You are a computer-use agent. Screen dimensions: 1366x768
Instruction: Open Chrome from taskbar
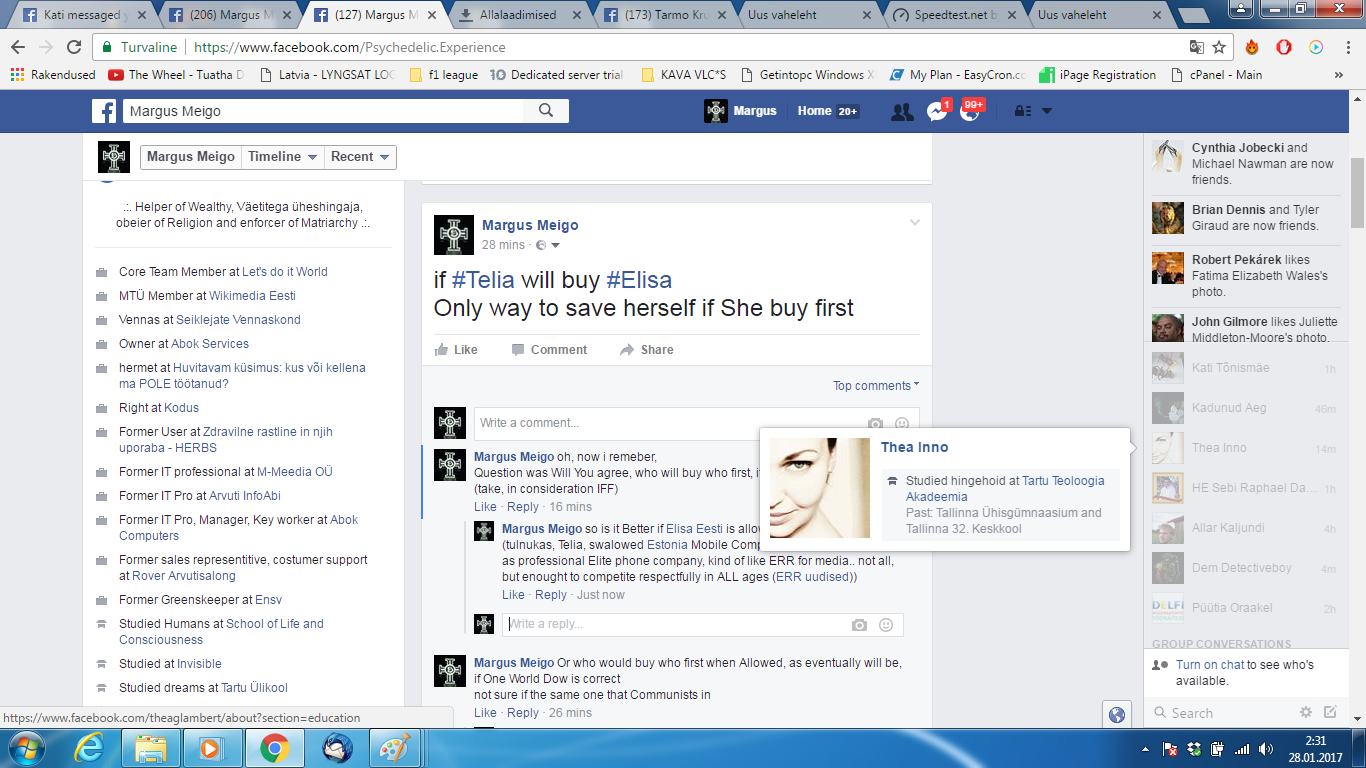click(275, 748)
